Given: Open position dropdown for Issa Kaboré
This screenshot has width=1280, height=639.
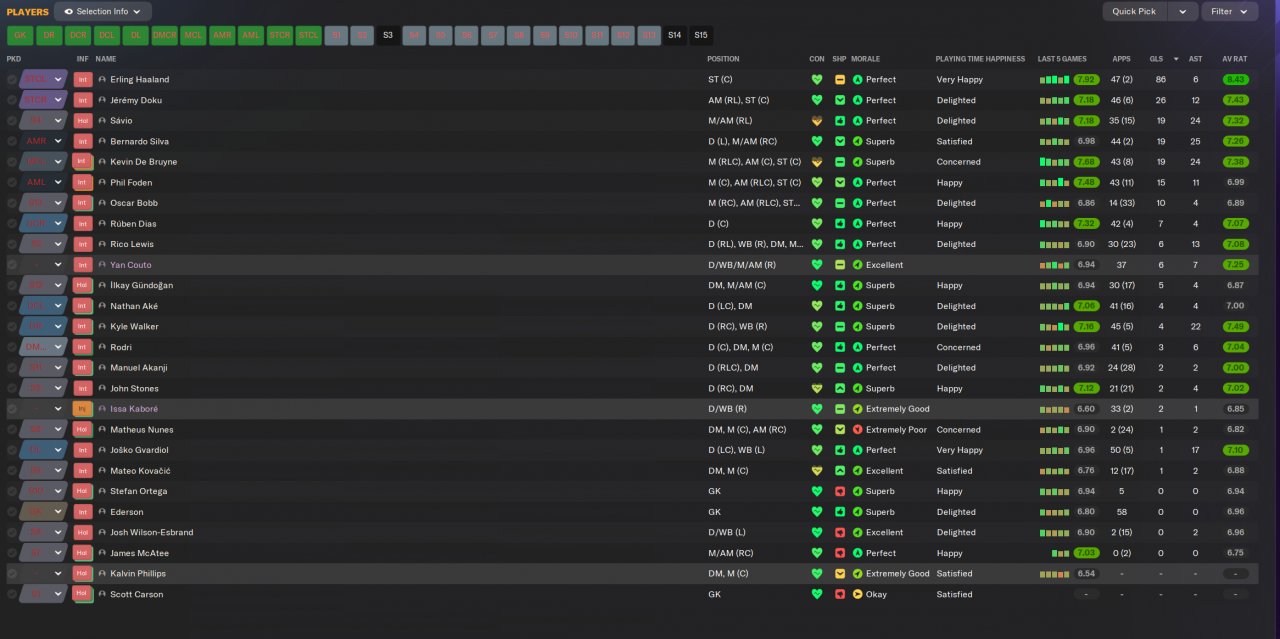Looking at the screenshot, I should (x=59, y=409).
